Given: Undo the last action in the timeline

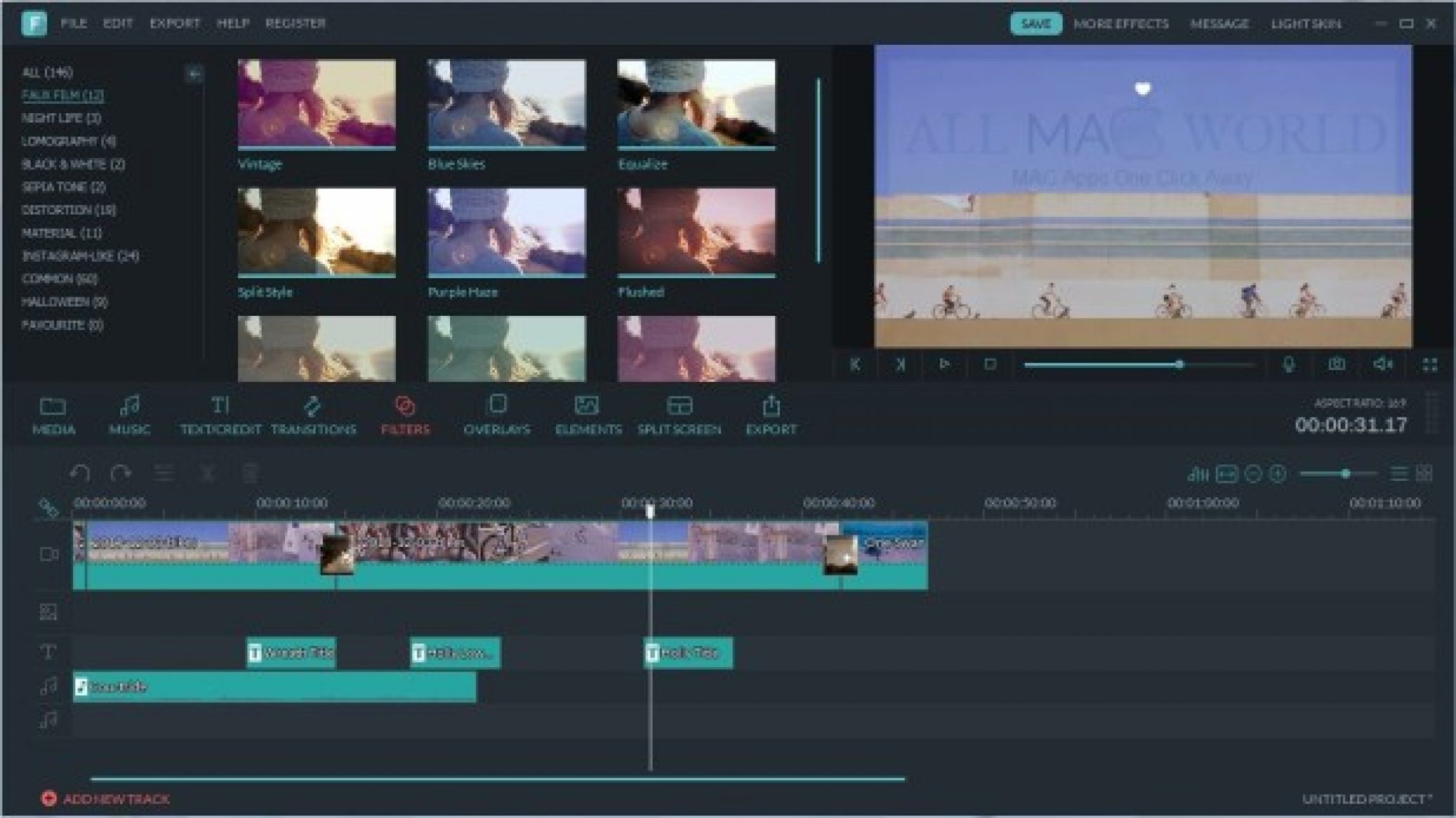Looking at the screenshot, I should tap(80, 472).
